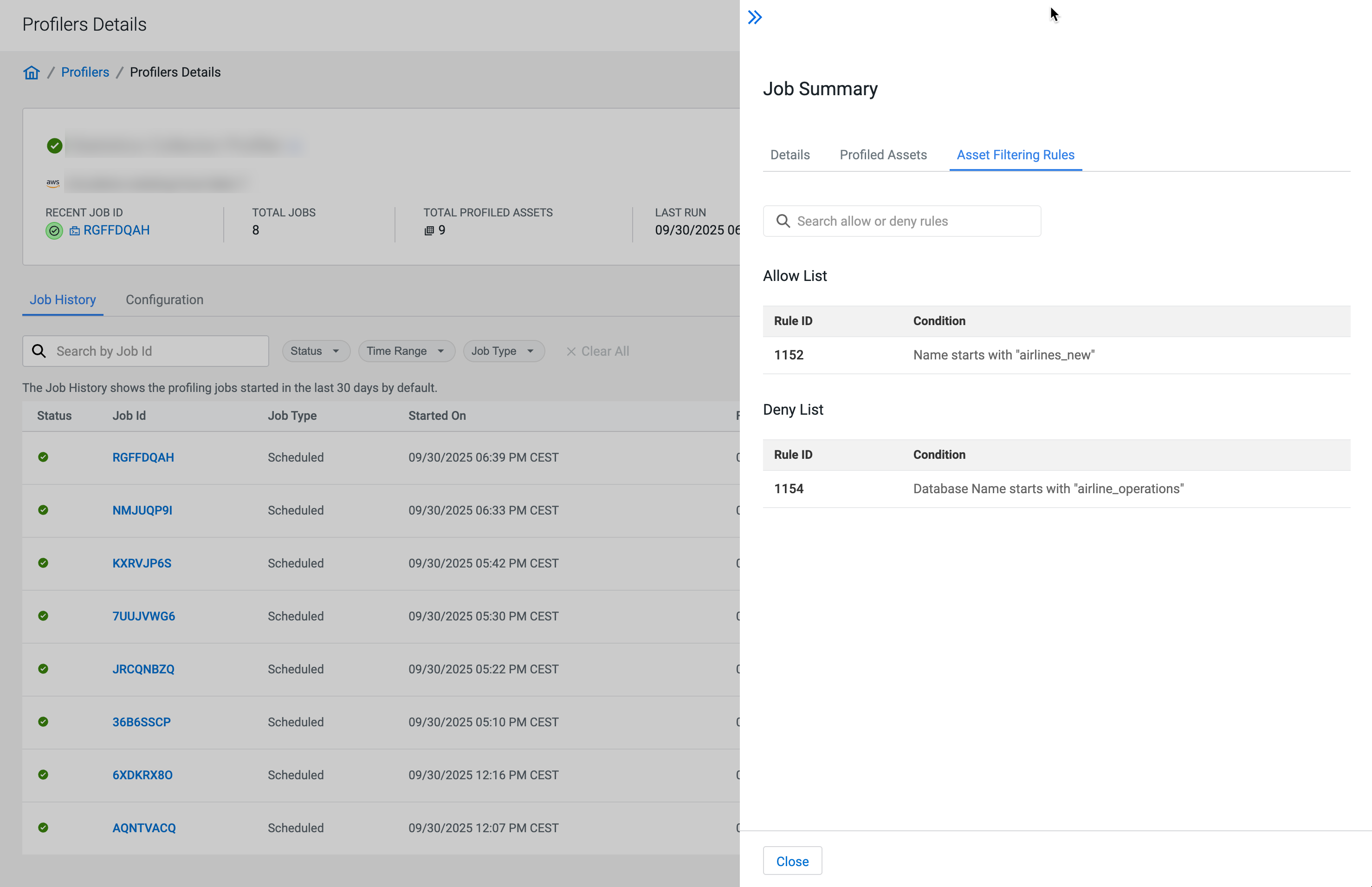This screenshot has height=887, width=1372.
Task: Open job KXRVJP6S link
Action: (x=142, y=563)
